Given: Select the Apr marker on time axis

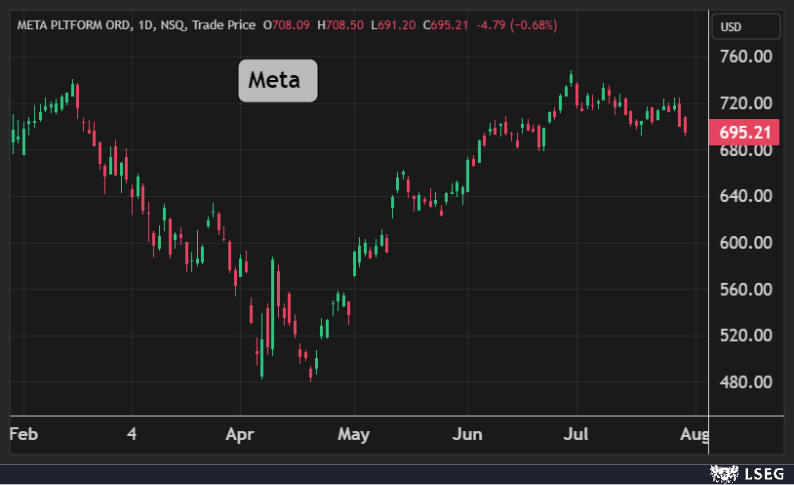Looking at the screenshot, I should (240, 435).
